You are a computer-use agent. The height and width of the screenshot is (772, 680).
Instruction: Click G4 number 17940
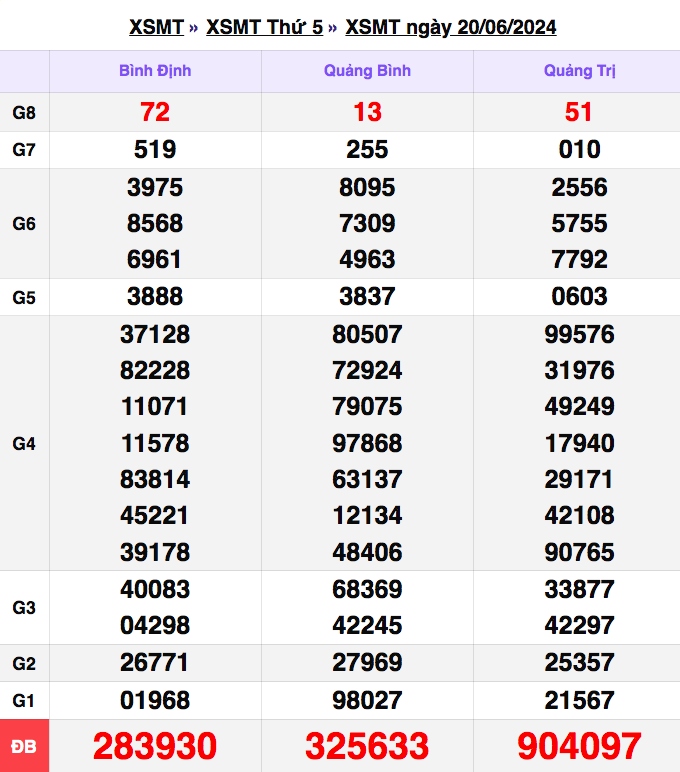click(x=580, y=444)
